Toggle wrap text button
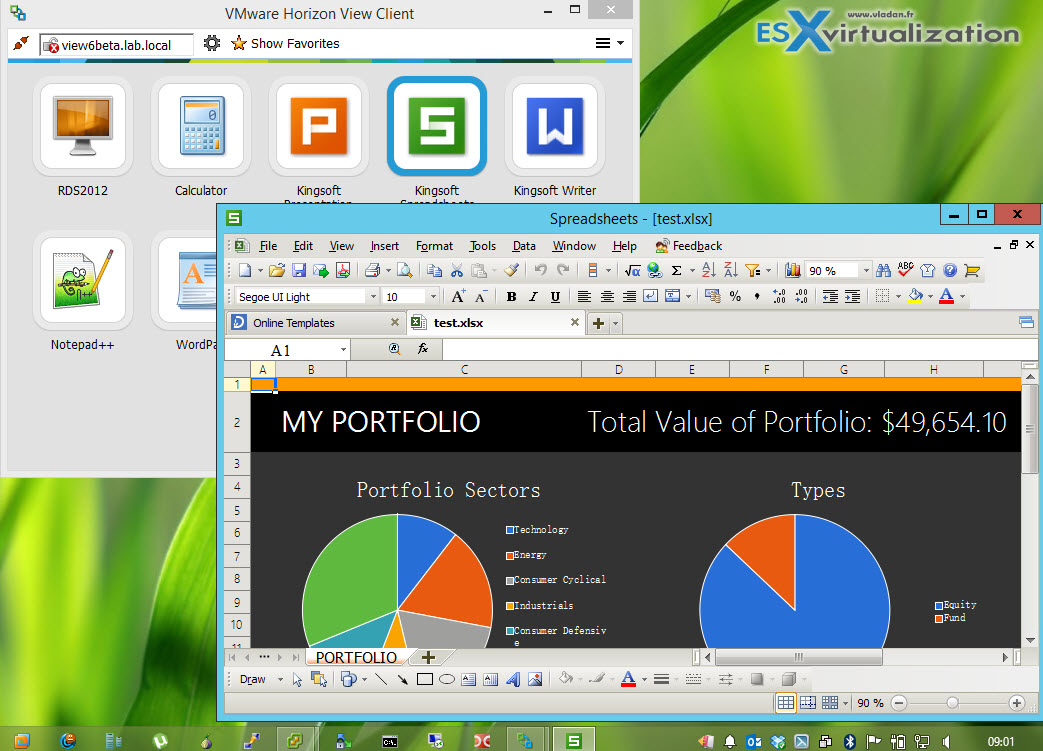This screenshot has height=751, width=1043. [x=651, y=296]
